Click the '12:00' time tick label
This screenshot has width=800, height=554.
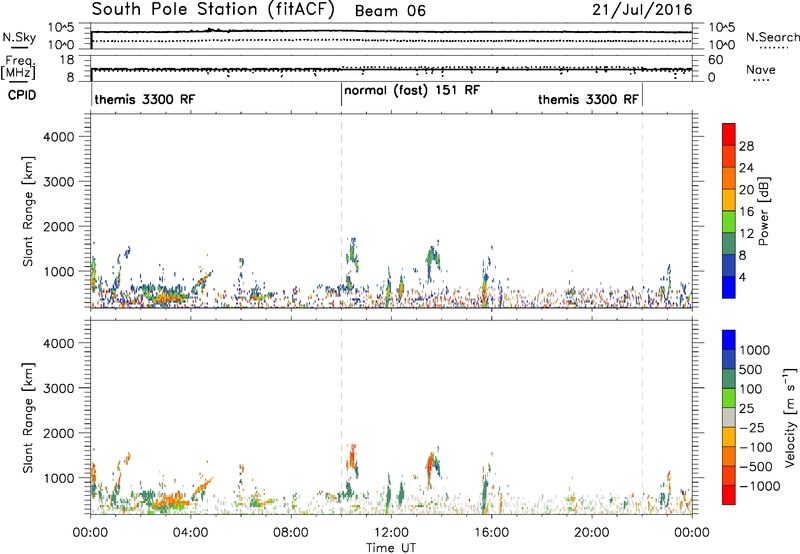tap(391, 533)
